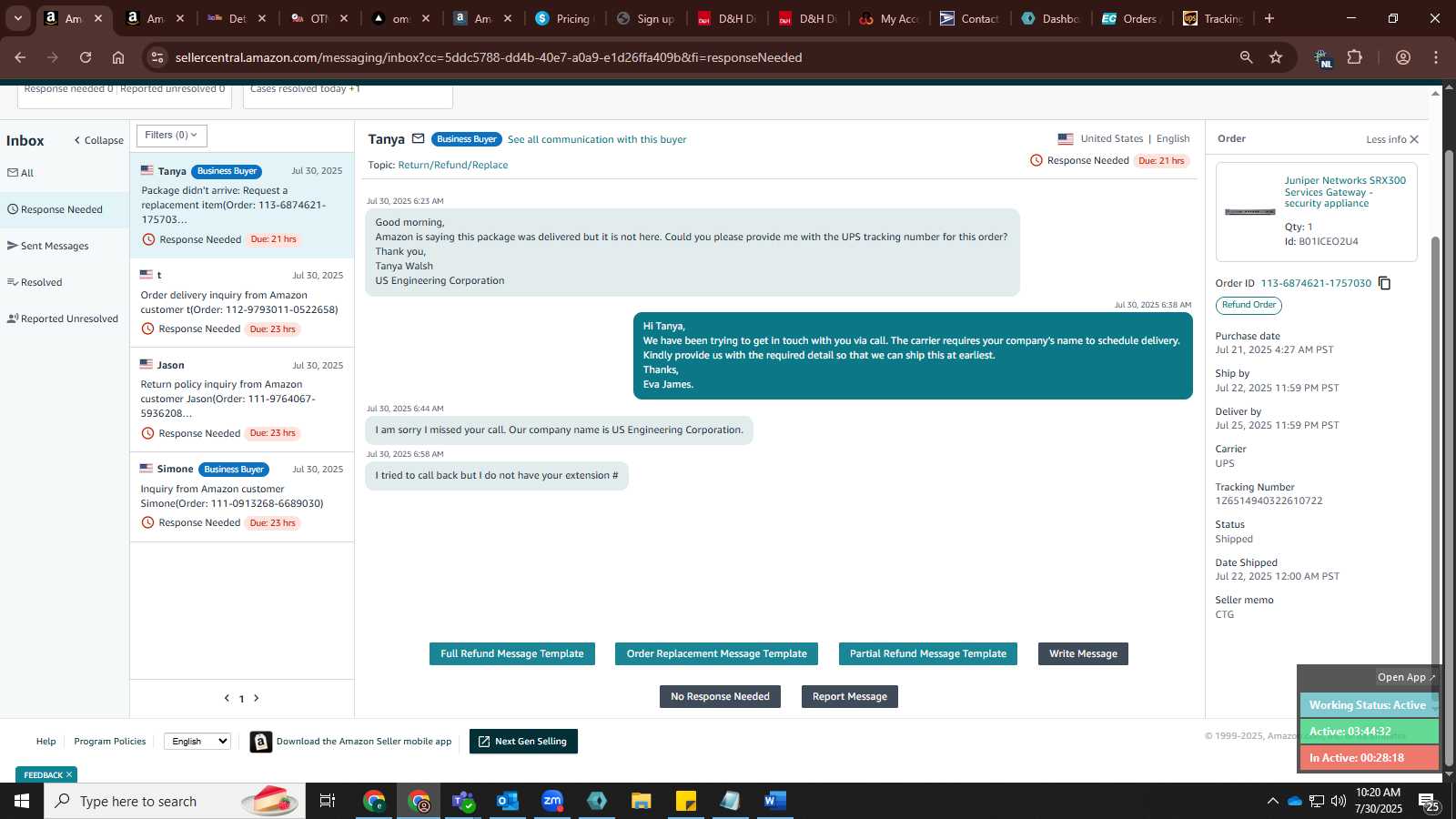
Task: Bookmark this page with the star icon
Action: click(x=1276, y=57)
